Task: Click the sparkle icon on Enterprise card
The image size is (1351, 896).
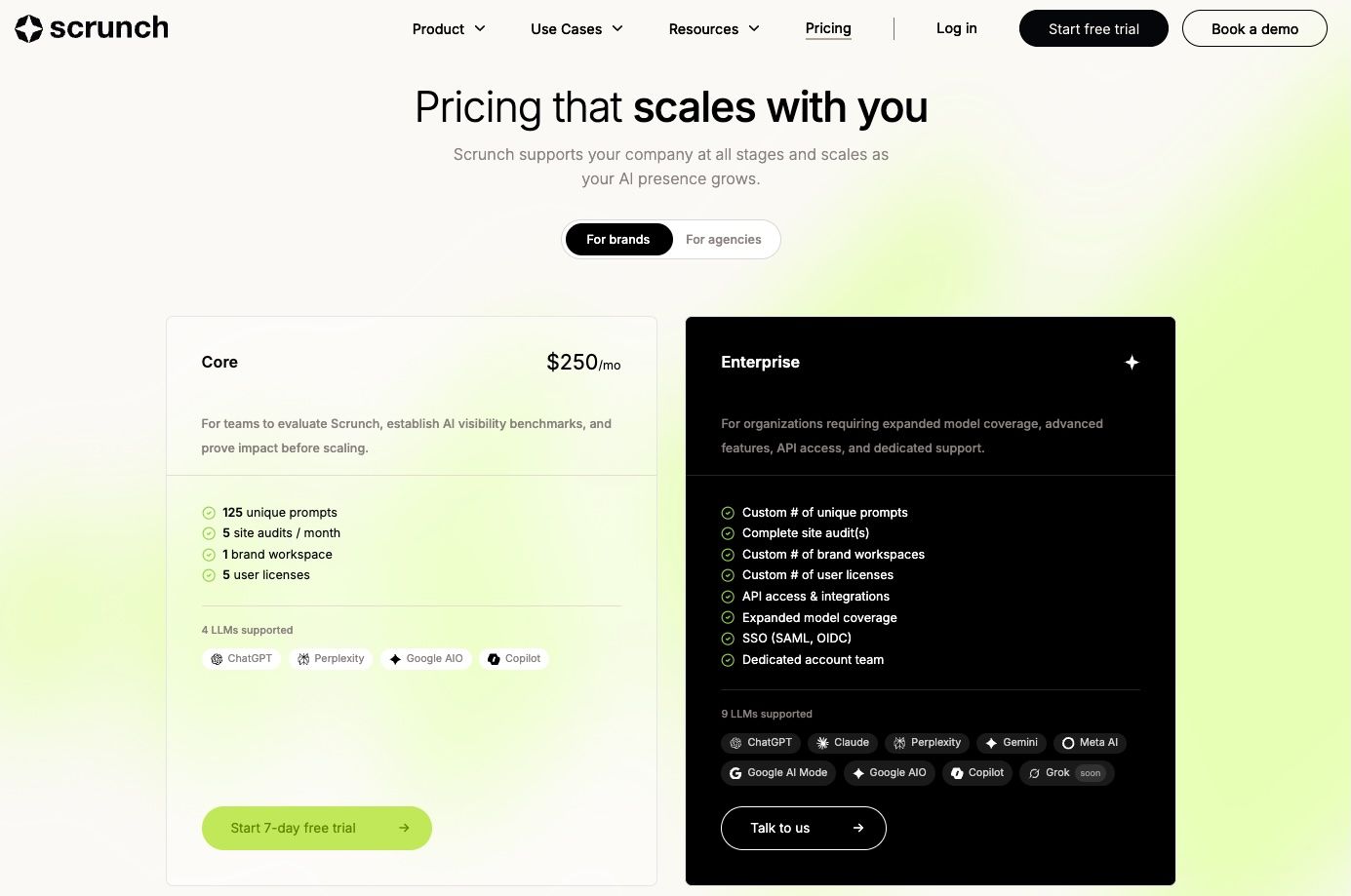Action: [1132, 362]
